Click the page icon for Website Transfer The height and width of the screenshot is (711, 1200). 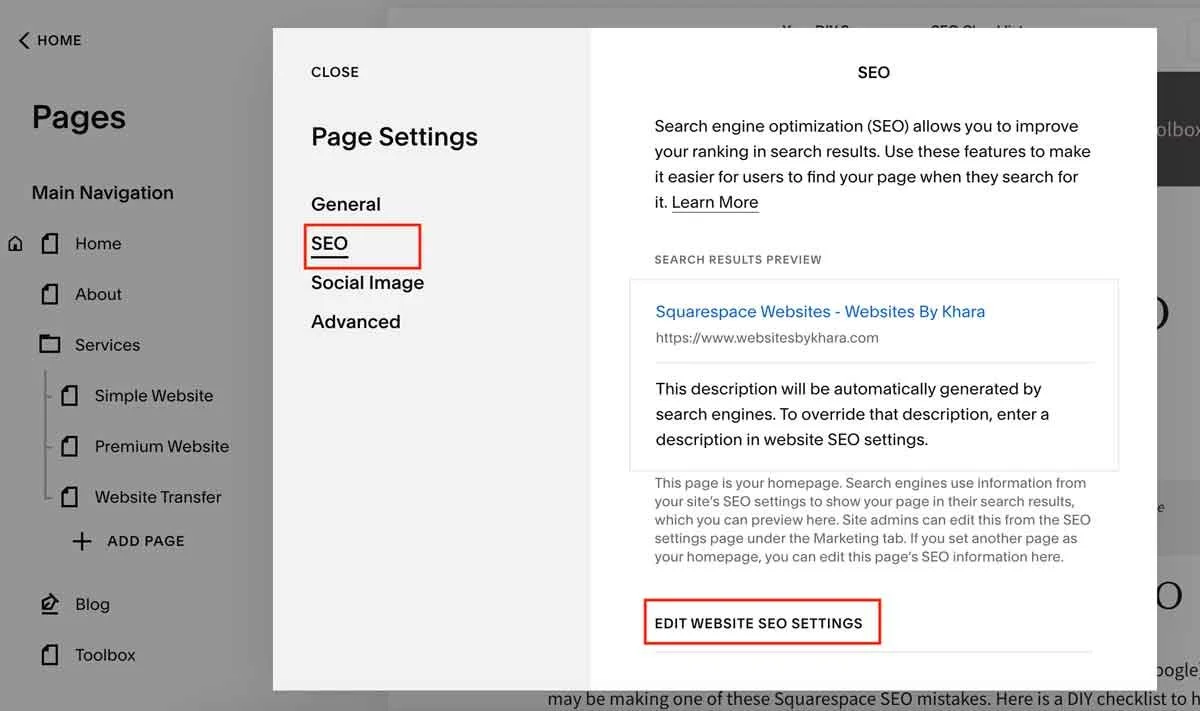coord(69,497)
